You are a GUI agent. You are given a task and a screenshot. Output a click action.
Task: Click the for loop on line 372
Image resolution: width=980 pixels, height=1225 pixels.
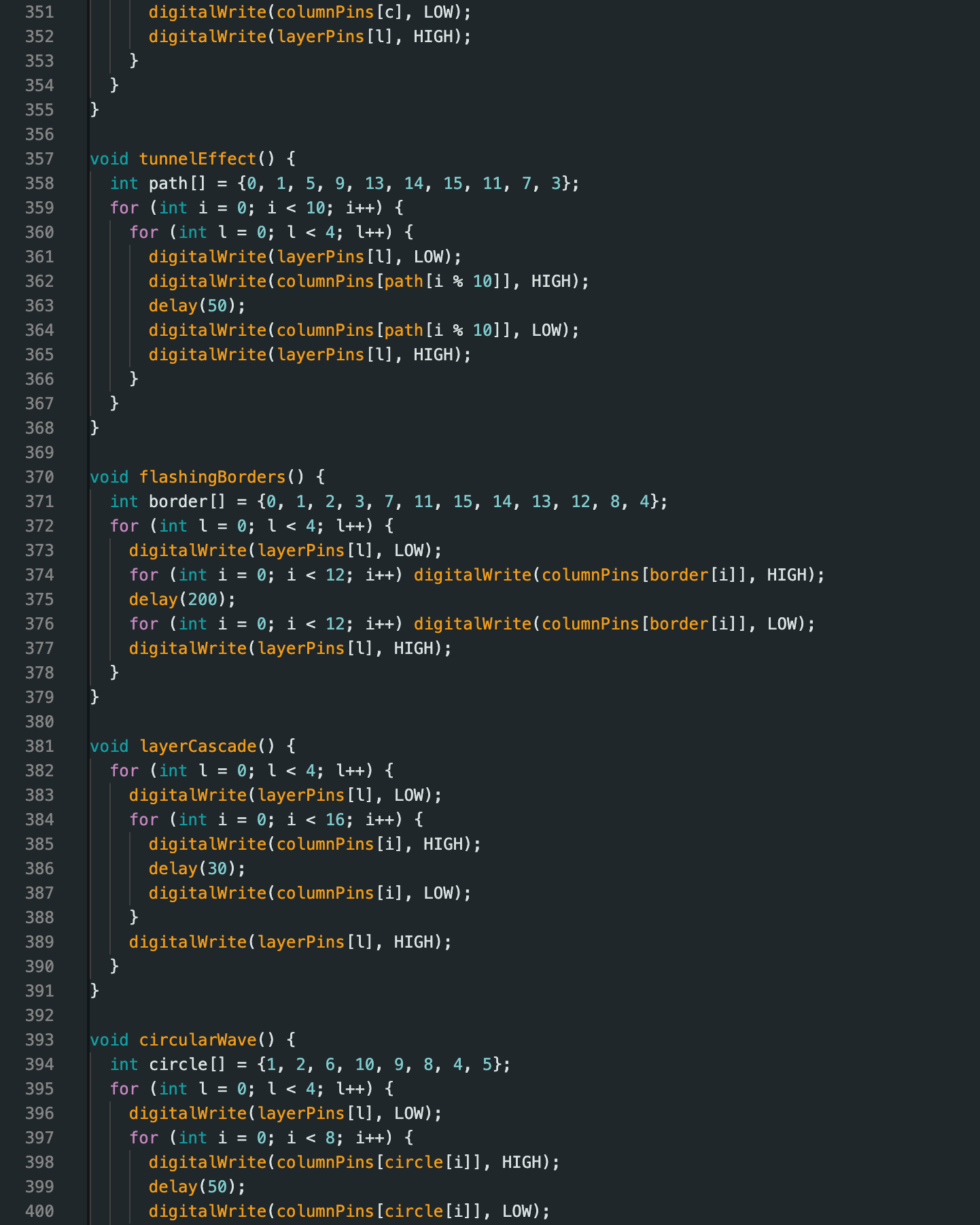click(251, 526)
